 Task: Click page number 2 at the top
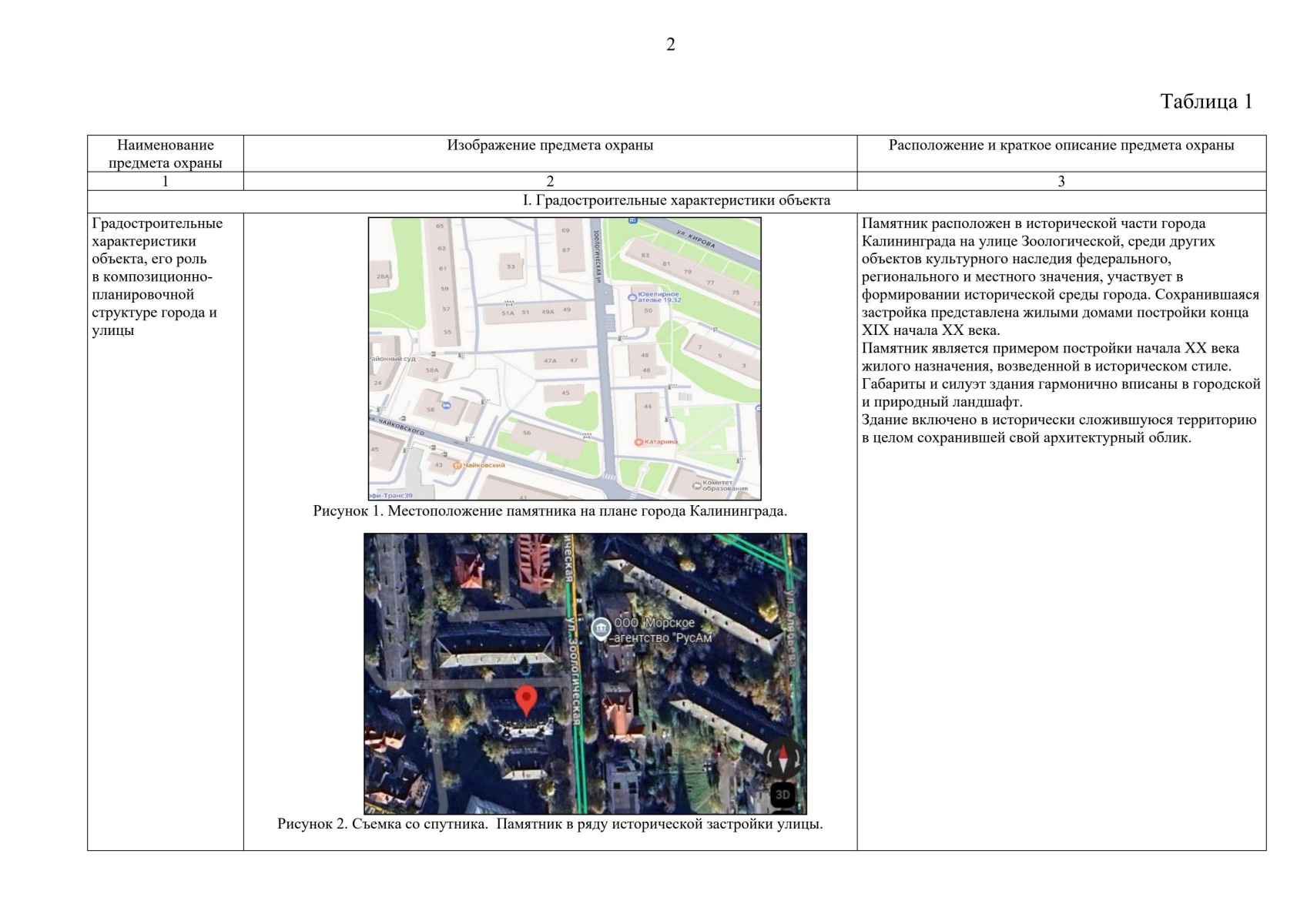(x=671, y=45)
